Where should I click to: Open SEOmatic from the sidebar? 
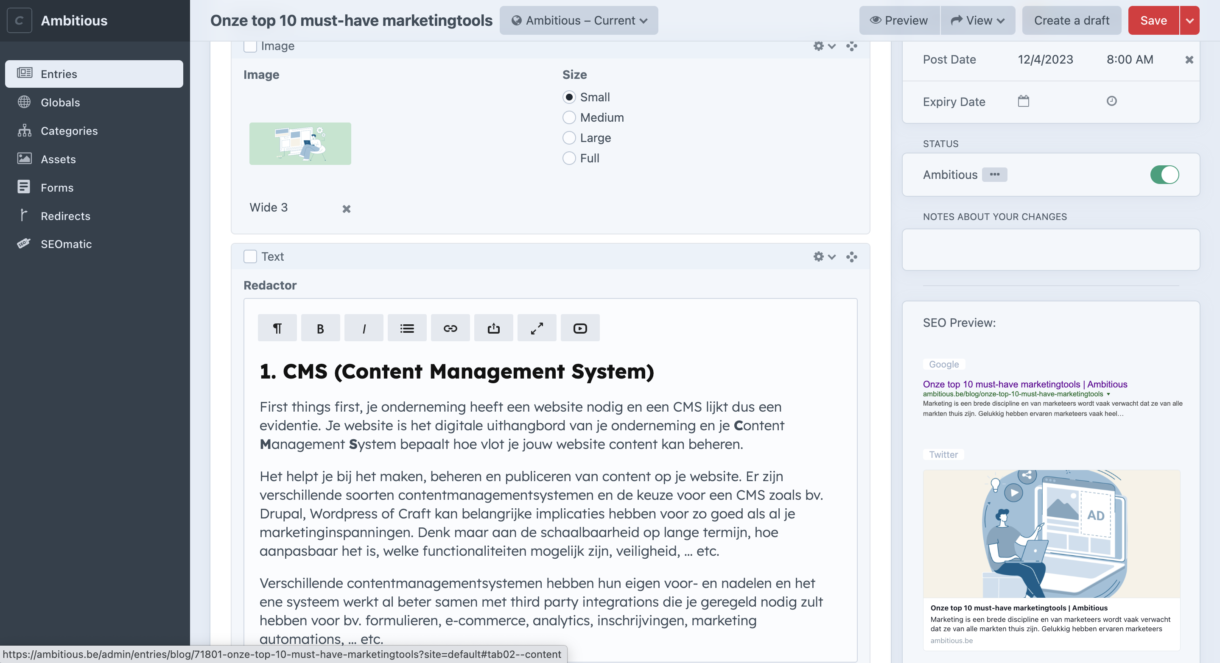click(66, 243)
